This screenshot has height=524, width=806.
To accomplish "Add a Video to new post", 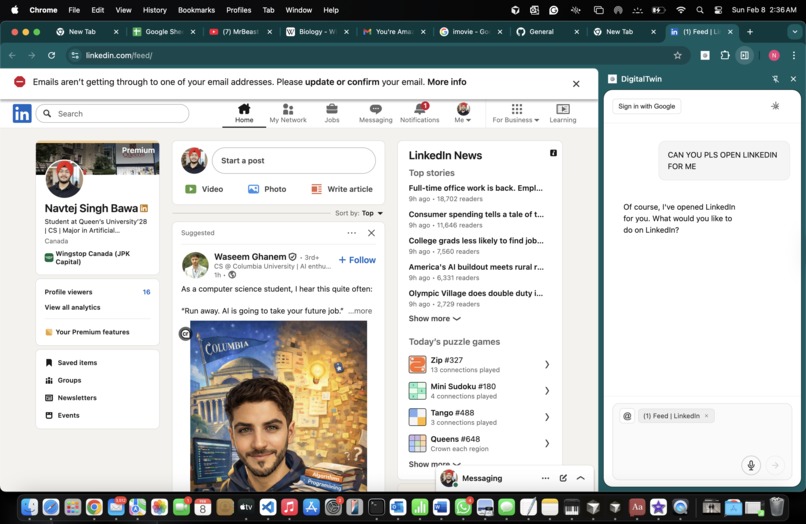I will pos(204,189).
